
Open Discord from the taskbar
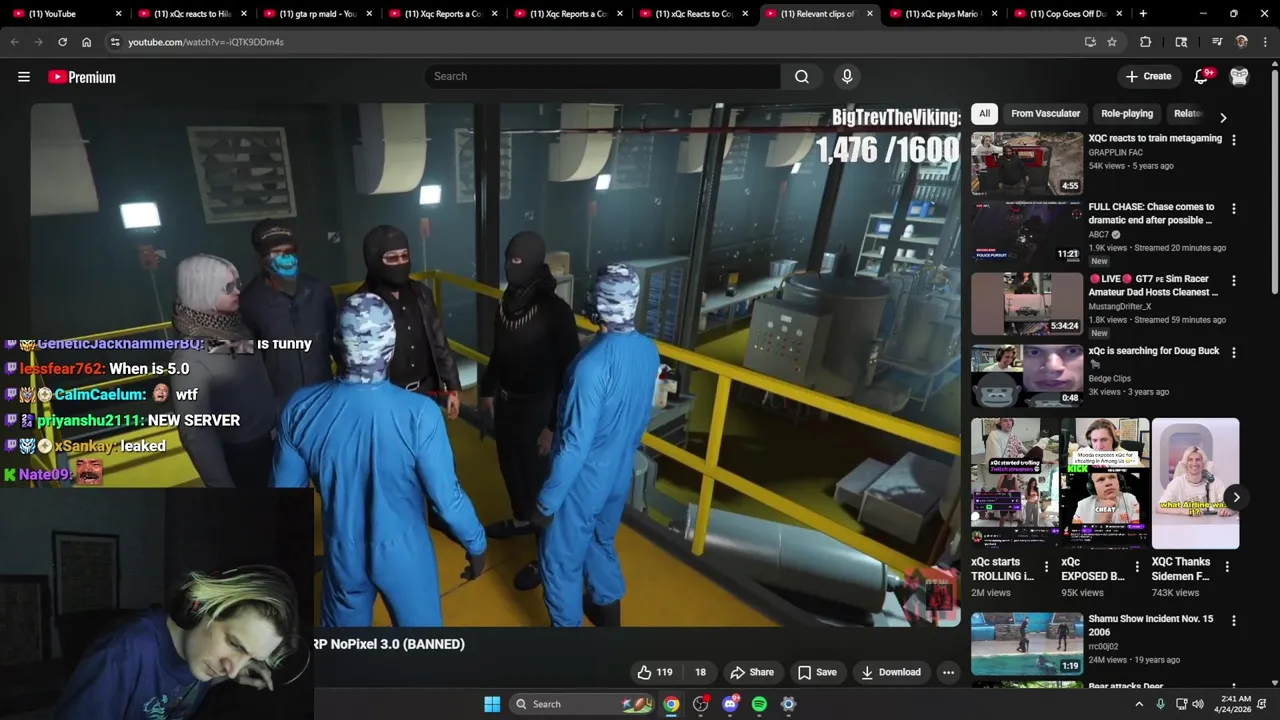pyautogui.click(x=730, y=704)
